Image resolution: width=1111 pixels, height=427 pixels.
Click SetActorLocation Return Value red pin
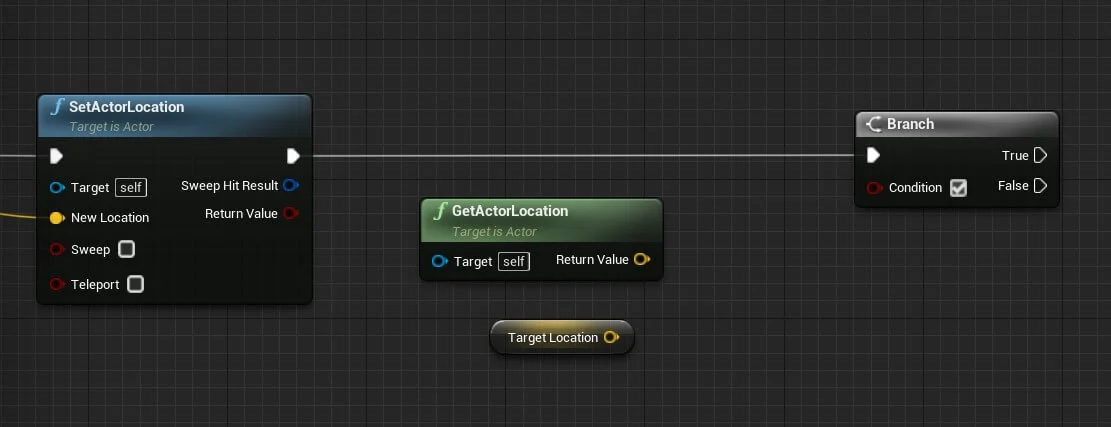click(291, 213)
